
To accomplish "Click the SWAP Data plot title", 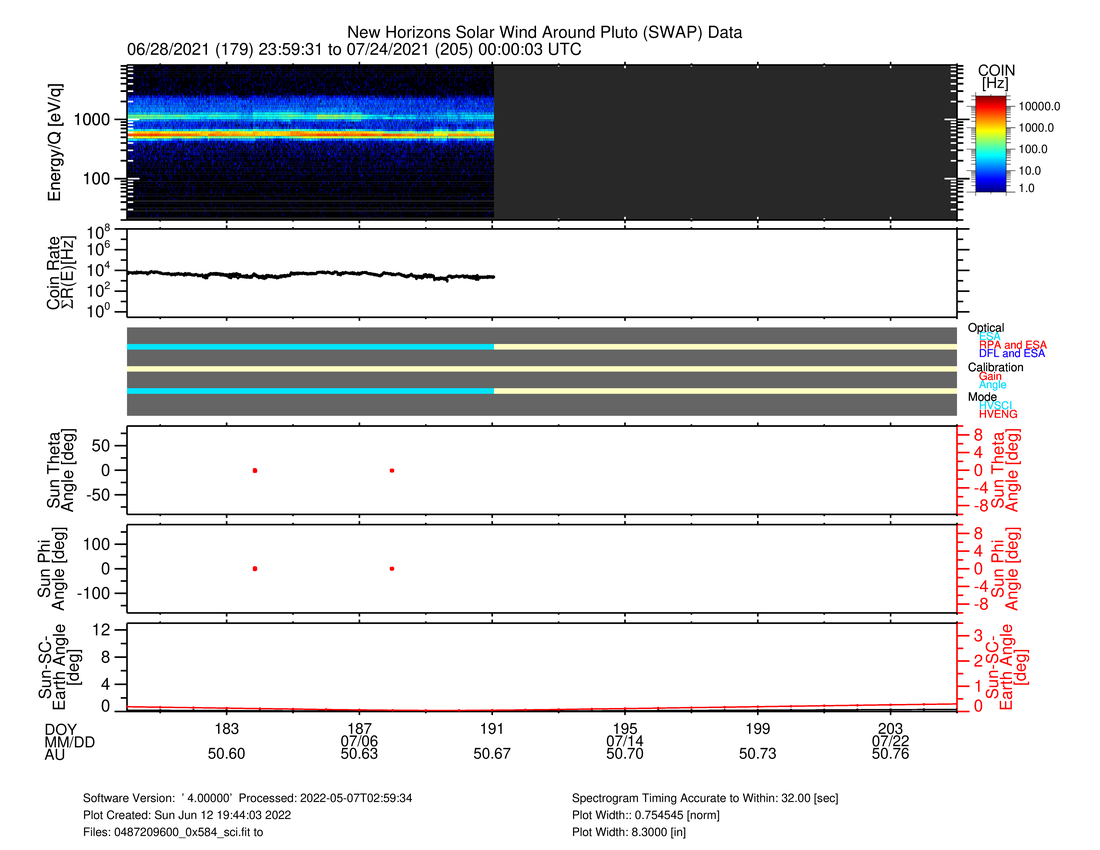I will pos(544,33).
